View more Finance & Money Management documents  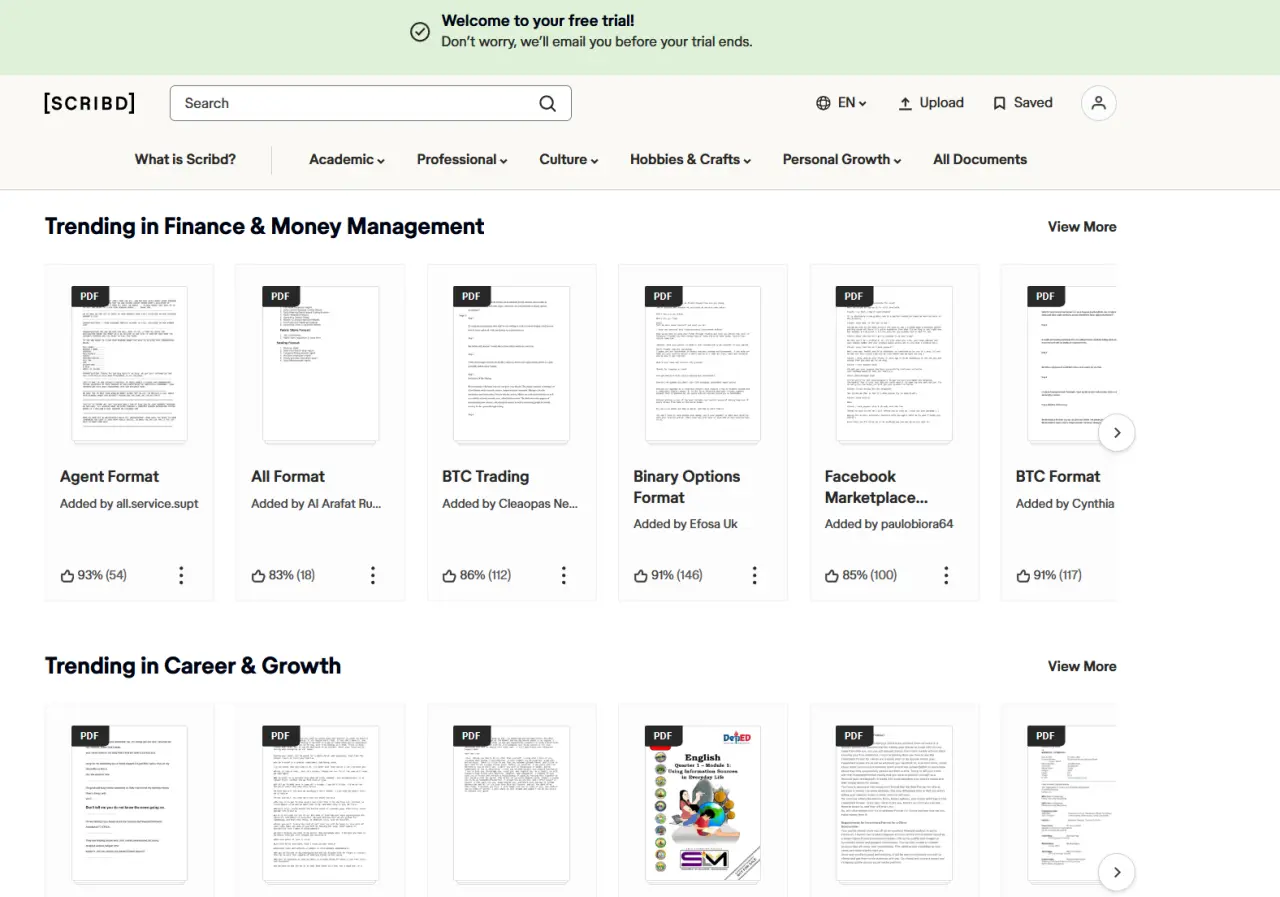click(x=1082, y=227)
